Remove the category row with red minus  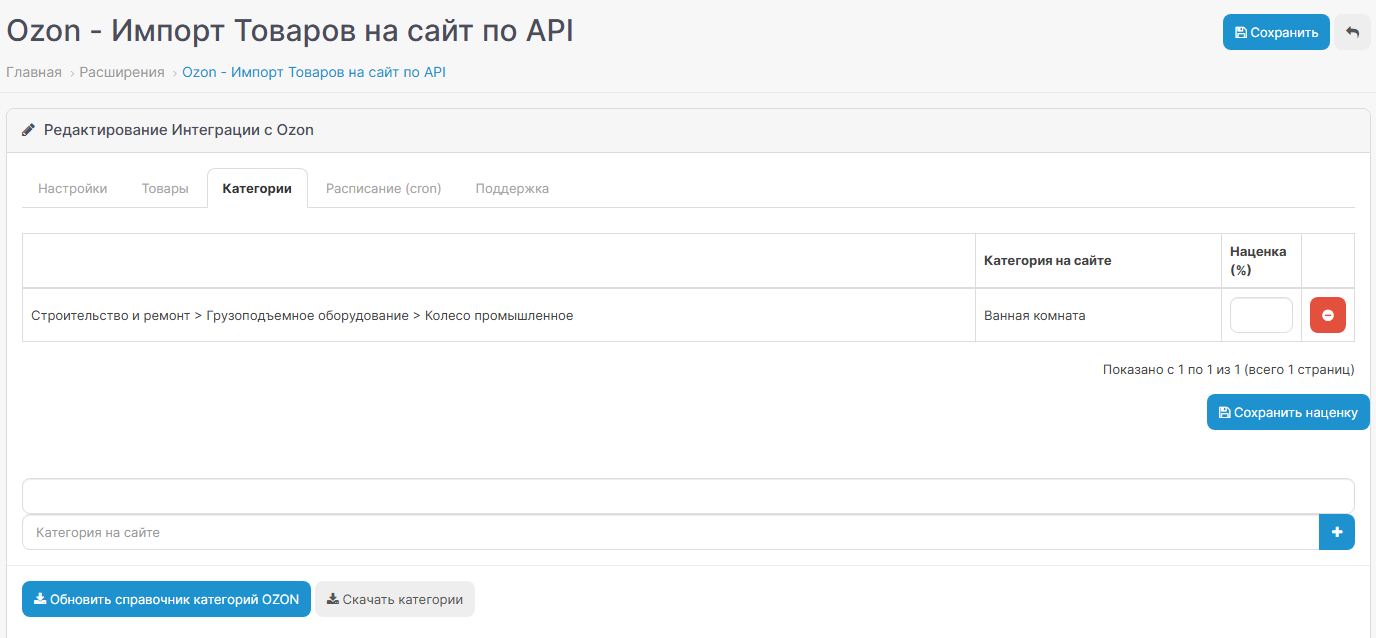pyautogui.click(x=1327, y=315)
